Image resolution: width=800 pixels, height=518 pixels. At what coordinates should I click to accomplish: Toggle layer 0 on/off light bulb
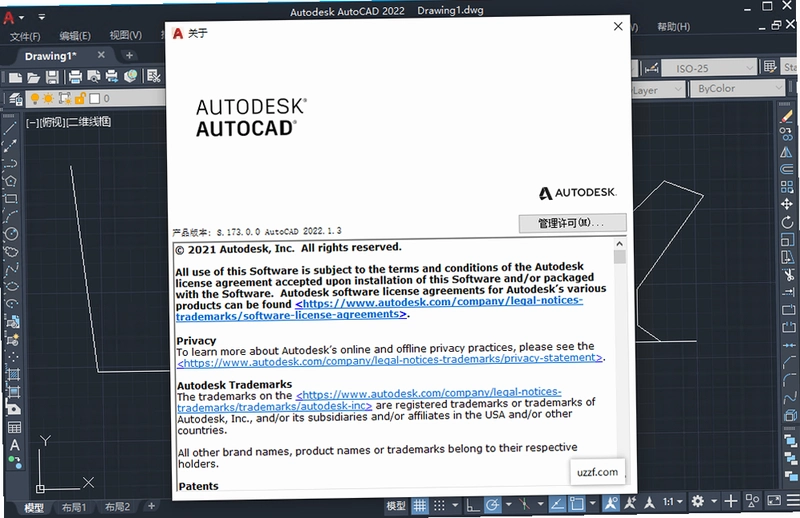pos(35,98)
